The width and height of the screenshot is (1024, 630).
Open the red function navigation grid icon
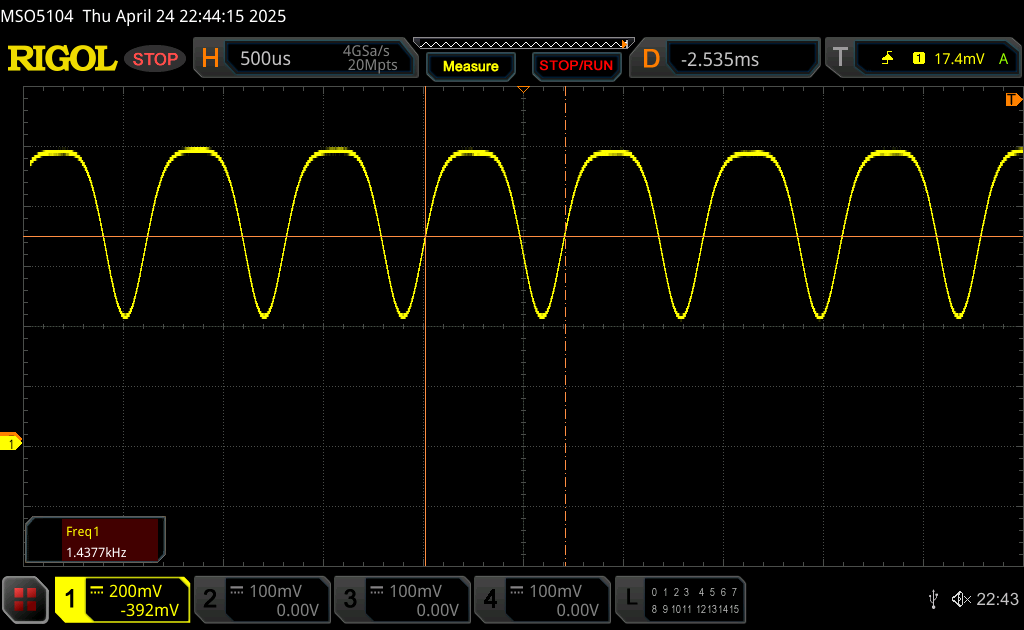coord(25,599)
